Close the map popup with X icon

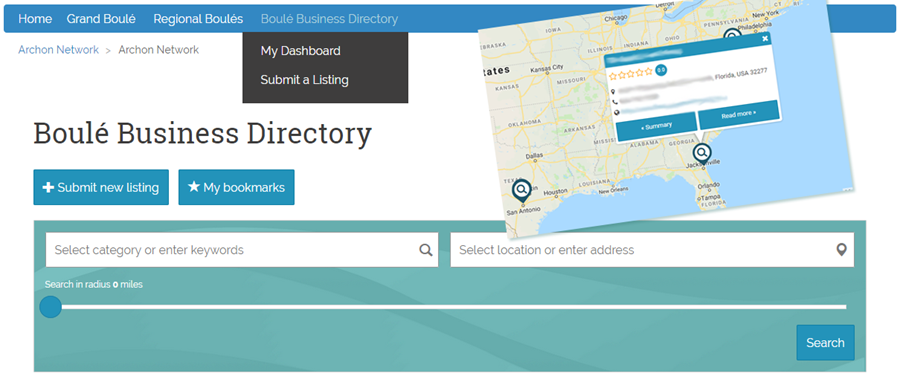[765, 38]
